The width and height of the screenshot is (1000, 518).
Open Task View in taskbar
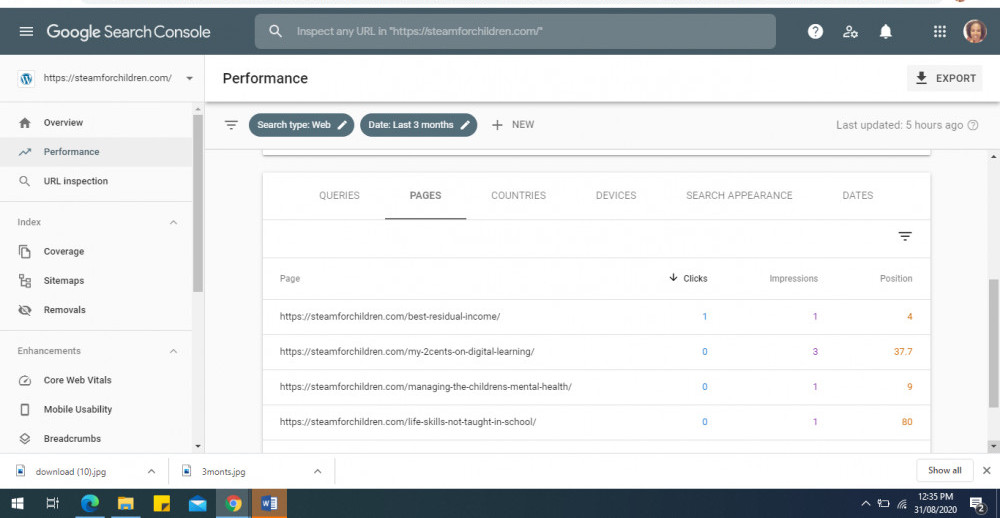[x=53, y=504]
